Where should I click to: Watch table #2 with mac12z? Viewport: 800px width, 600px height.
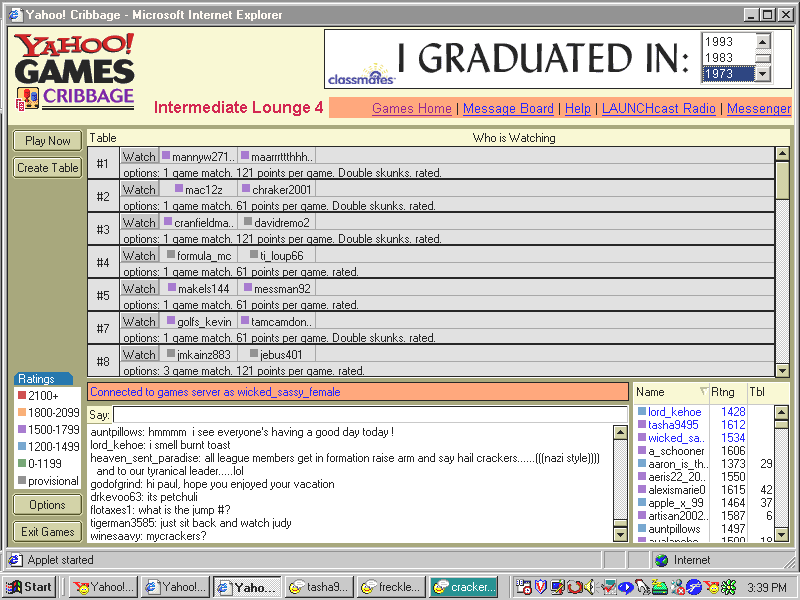click(x=139, y=189)
